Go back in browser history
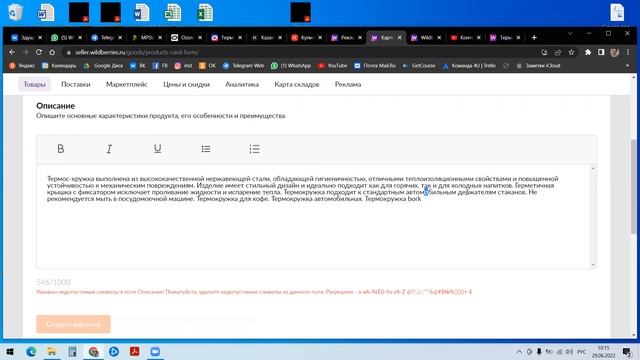The width and height of the screenshot is (640, 360). coord(12,52)
